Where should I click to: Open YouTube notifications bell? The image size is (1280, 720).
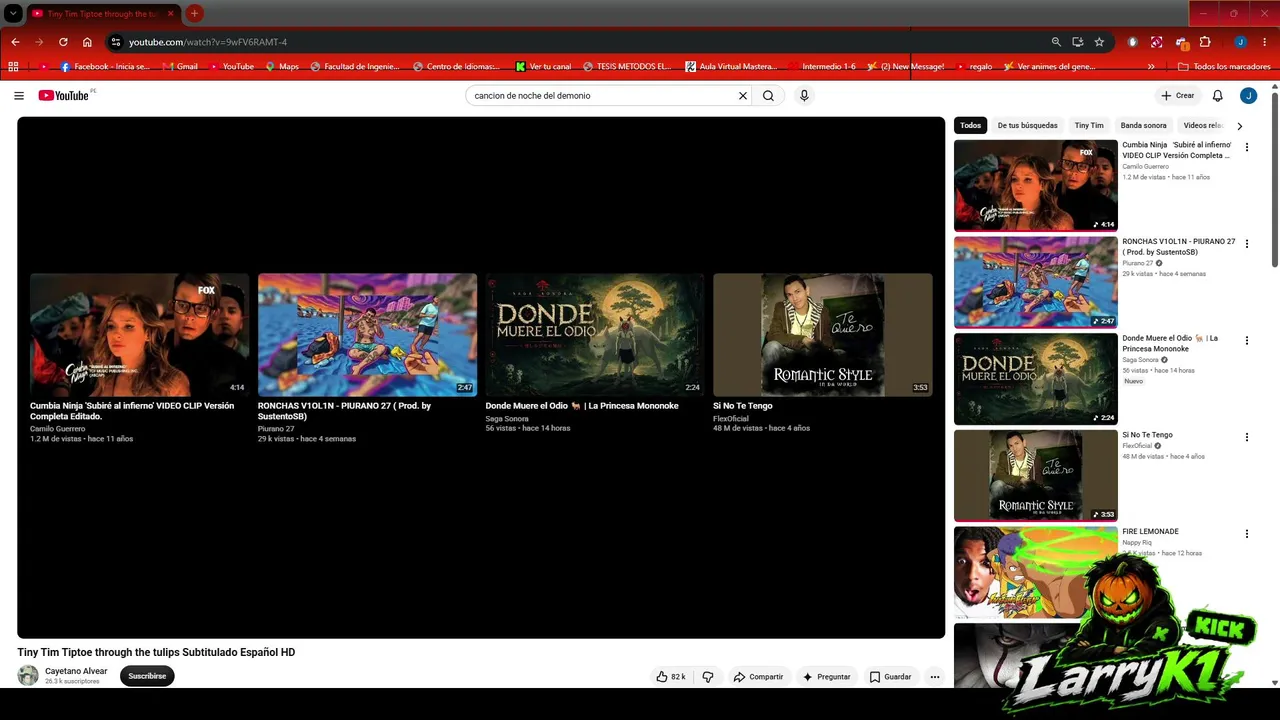1217,96
